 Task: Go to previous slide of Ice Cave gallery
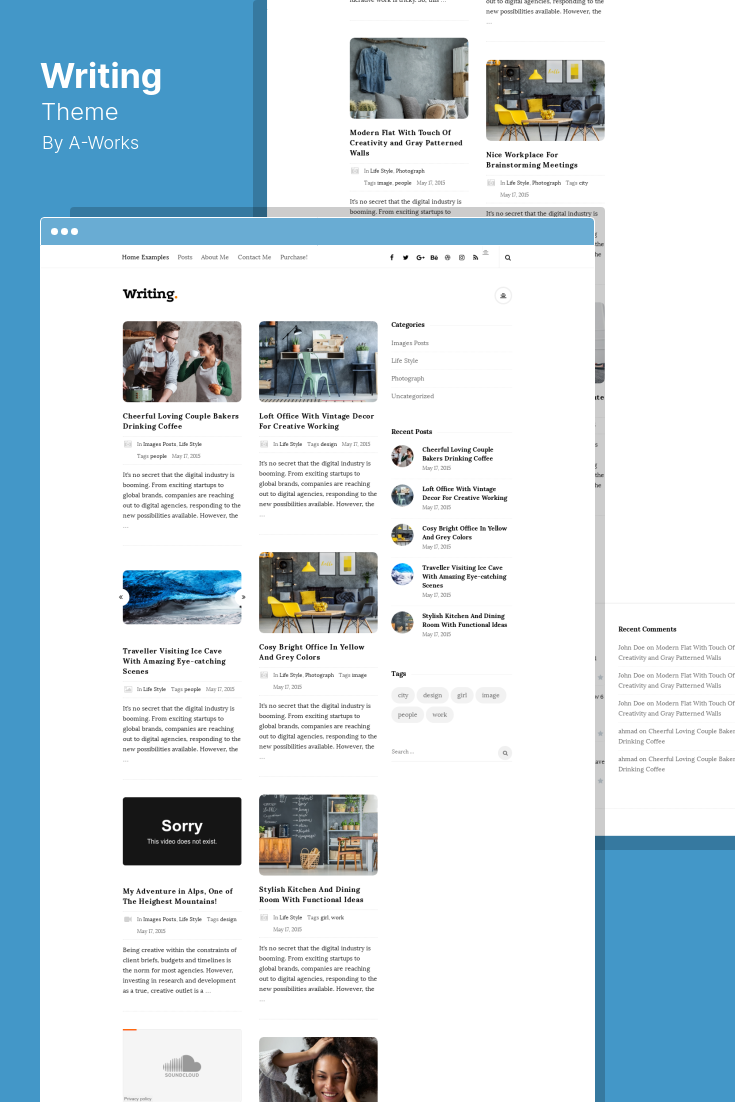click(x=122, y=597)
